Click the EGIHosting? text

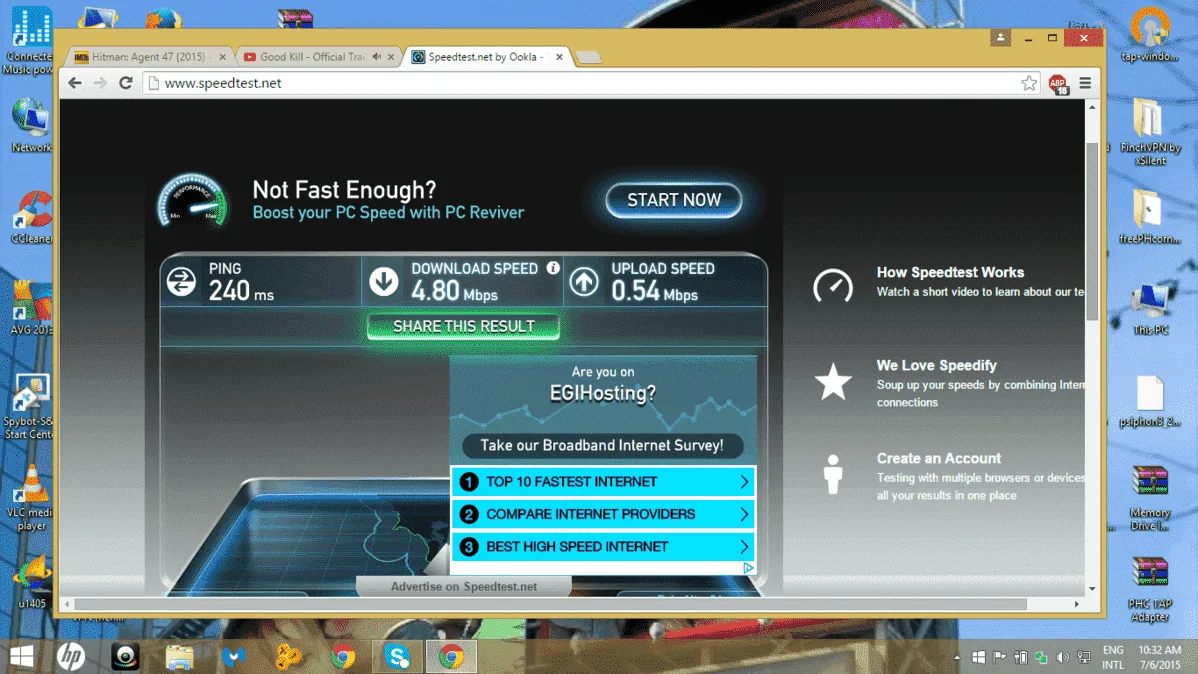pos(603,393)
